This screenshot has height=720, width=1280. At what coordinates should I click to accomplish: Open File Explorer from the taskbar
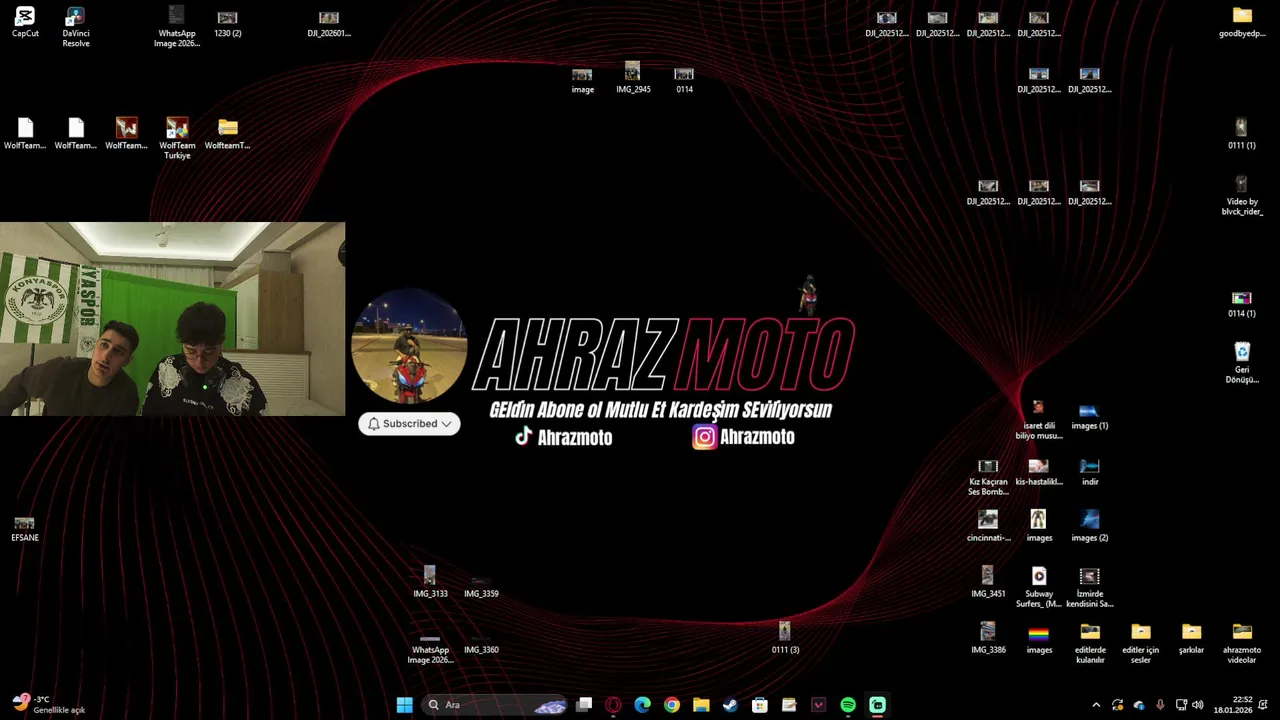point(701,705)
